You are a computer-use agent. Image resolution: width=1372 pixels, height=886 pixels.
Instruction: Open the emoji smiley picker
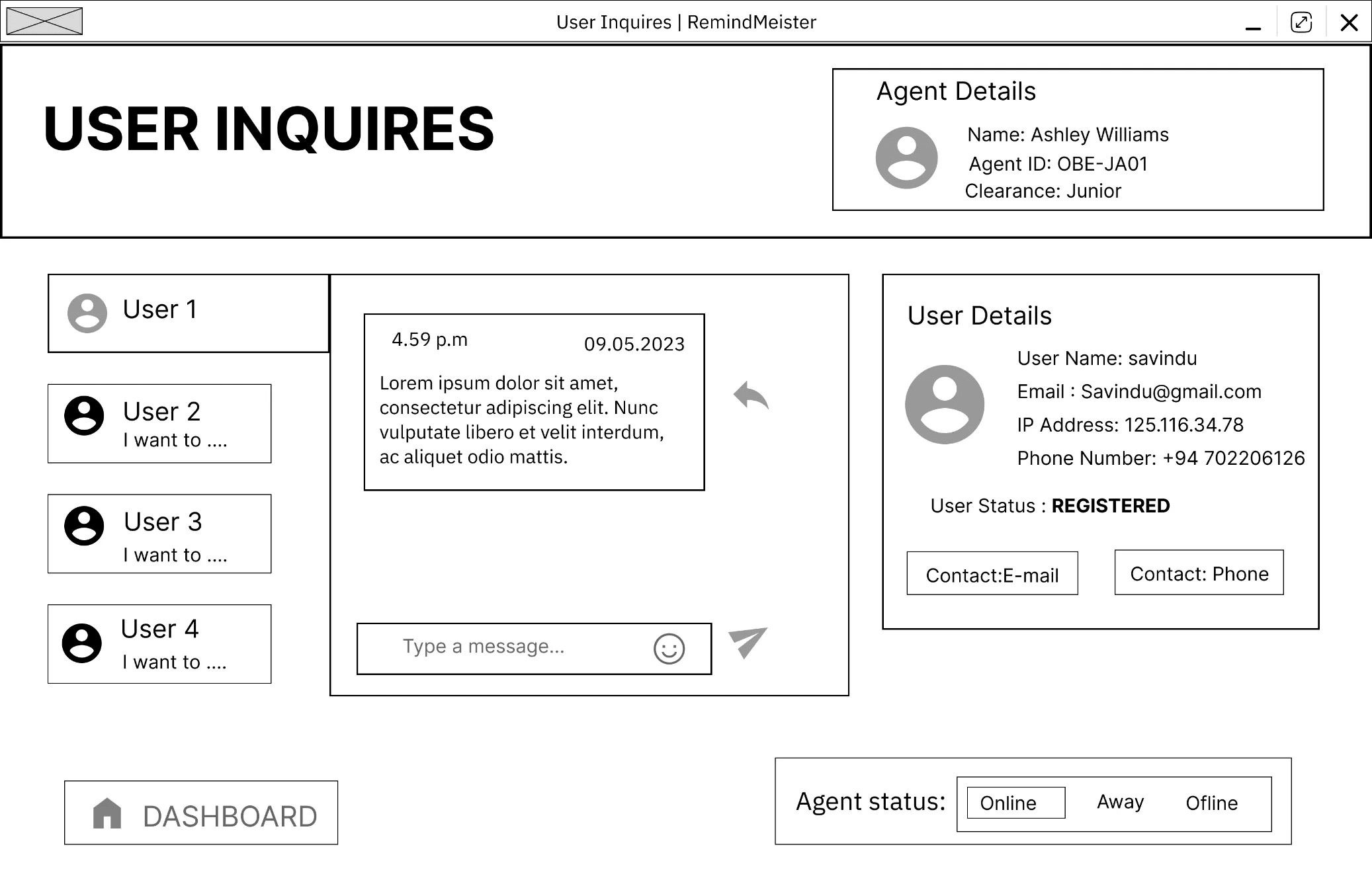click(x=669, y=649)
